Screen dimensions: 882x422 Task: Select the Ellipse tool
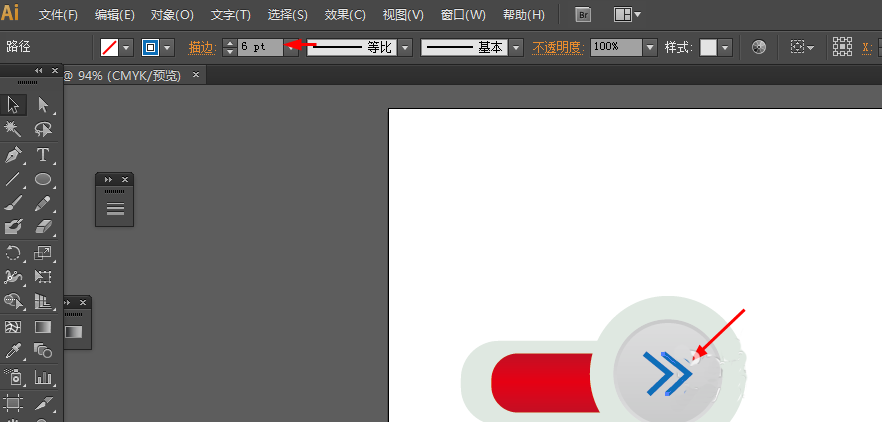[43, 179]
